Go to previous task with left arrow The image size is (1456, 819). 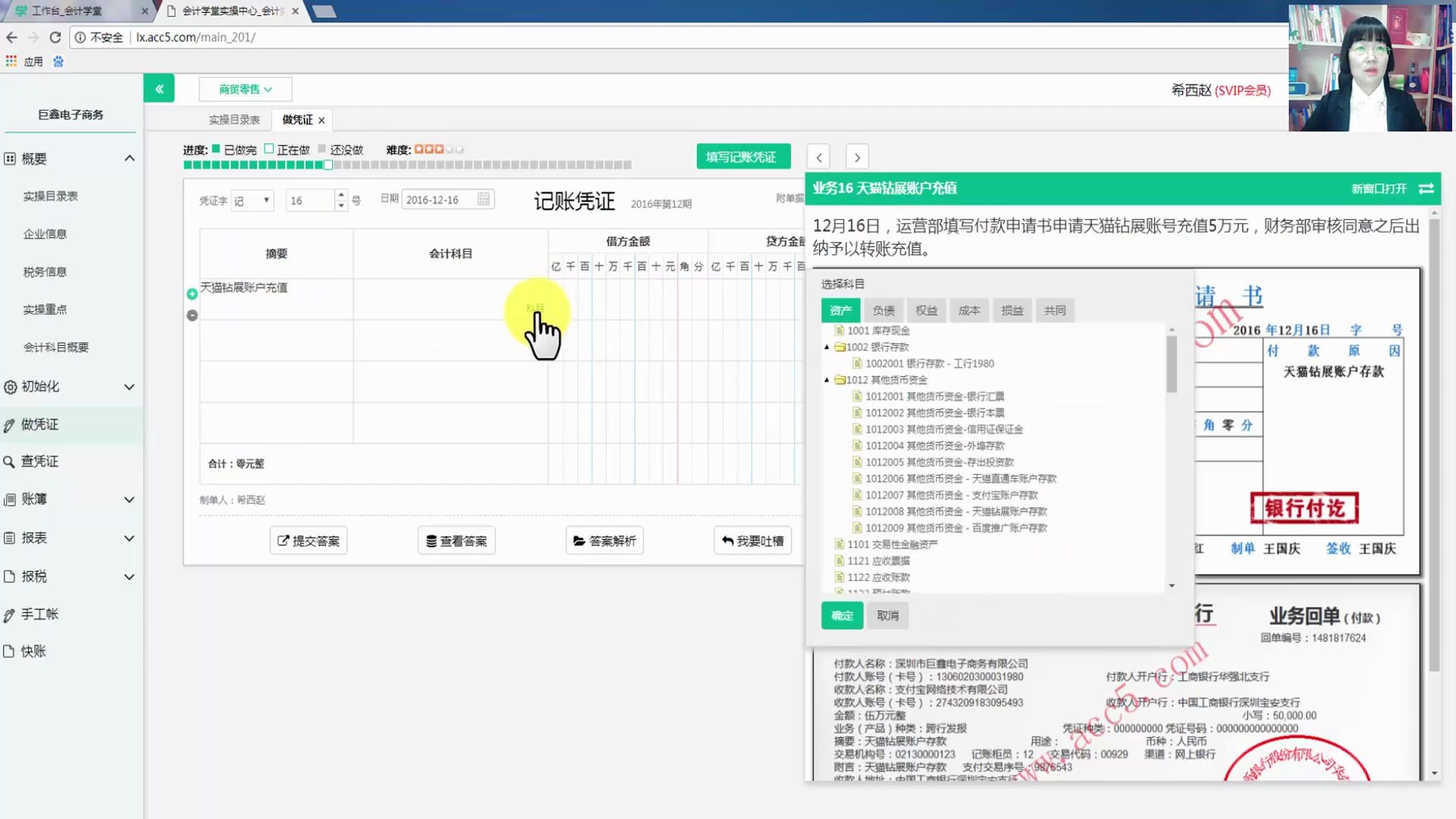(x=819, y=158)
